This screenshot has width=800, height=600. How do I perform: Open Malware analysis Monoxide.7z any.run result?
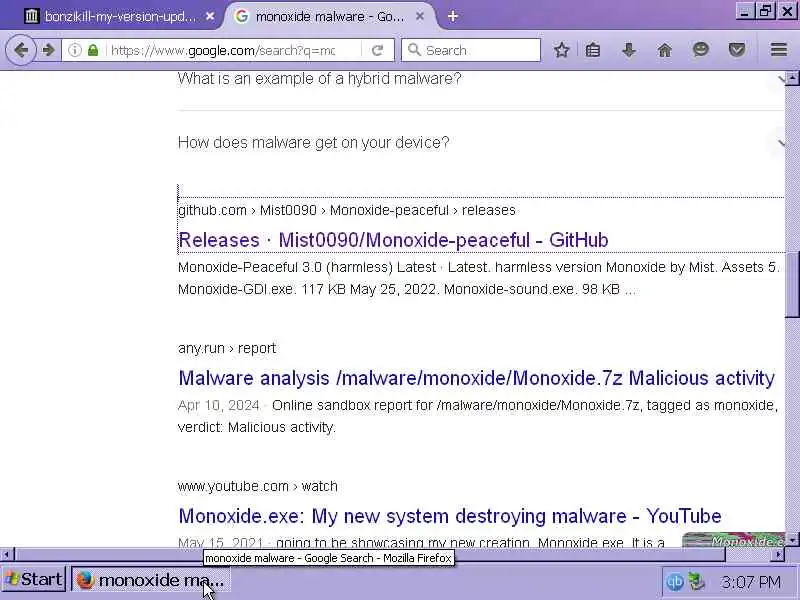[x=477, y=378]
